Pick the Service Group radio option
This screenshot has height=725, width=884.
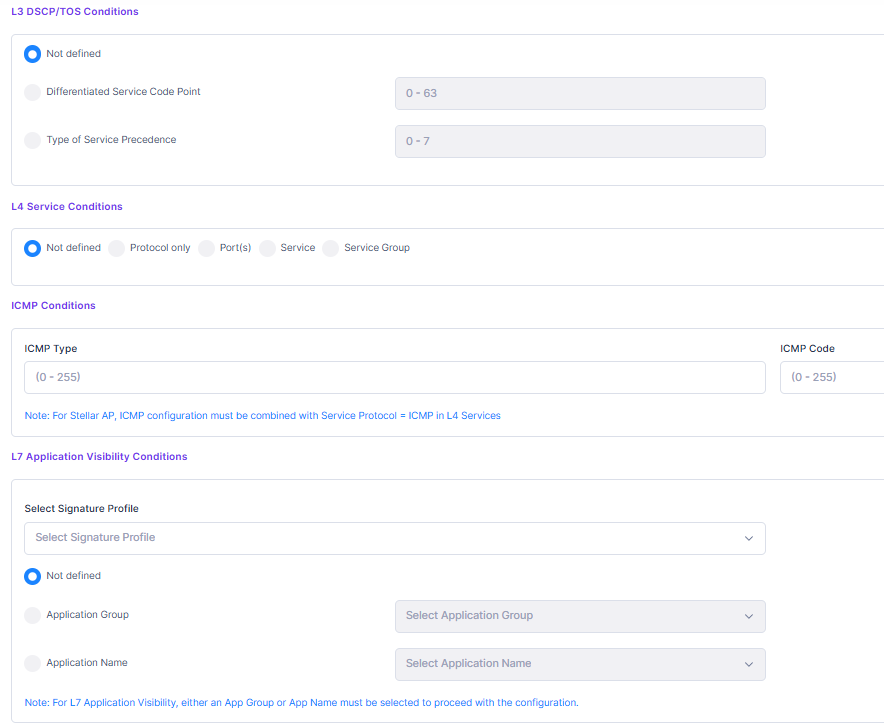[x=331, y=248]
